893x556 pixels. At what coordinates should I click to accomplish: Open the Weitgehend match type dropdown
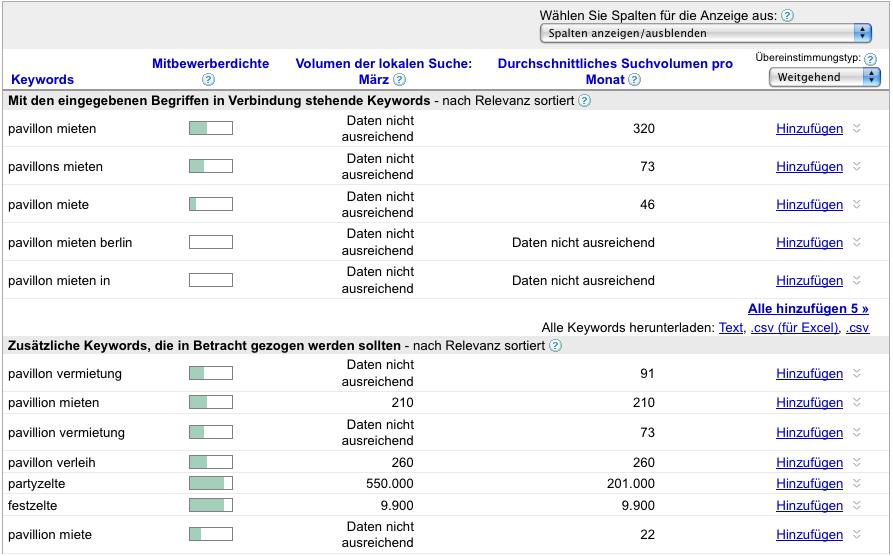(825, 77)
